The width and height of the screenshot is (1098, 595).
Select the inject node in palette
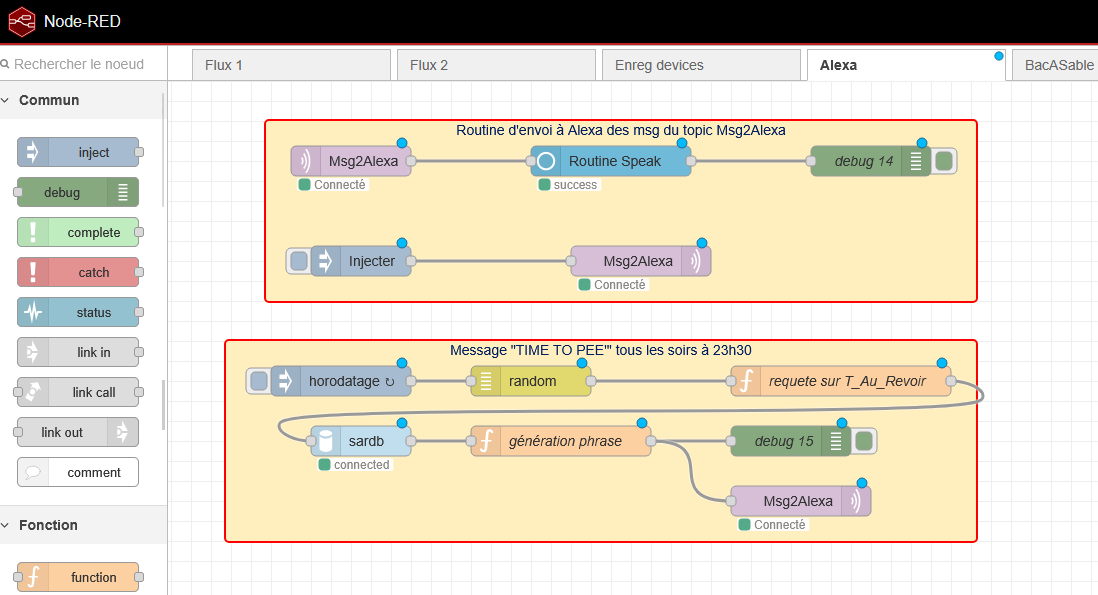[78, 152]
